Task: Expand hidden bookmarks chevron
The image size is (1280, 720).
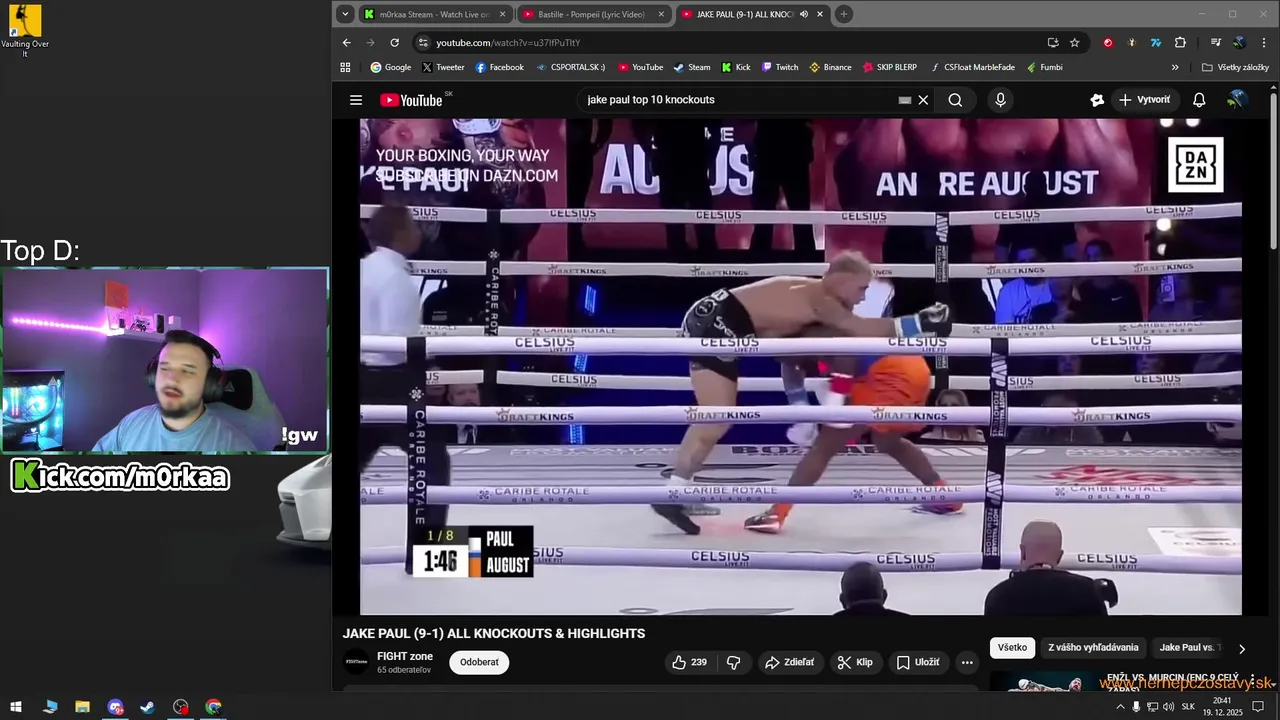Action: pyautogui.click(x=1175, y=67)
